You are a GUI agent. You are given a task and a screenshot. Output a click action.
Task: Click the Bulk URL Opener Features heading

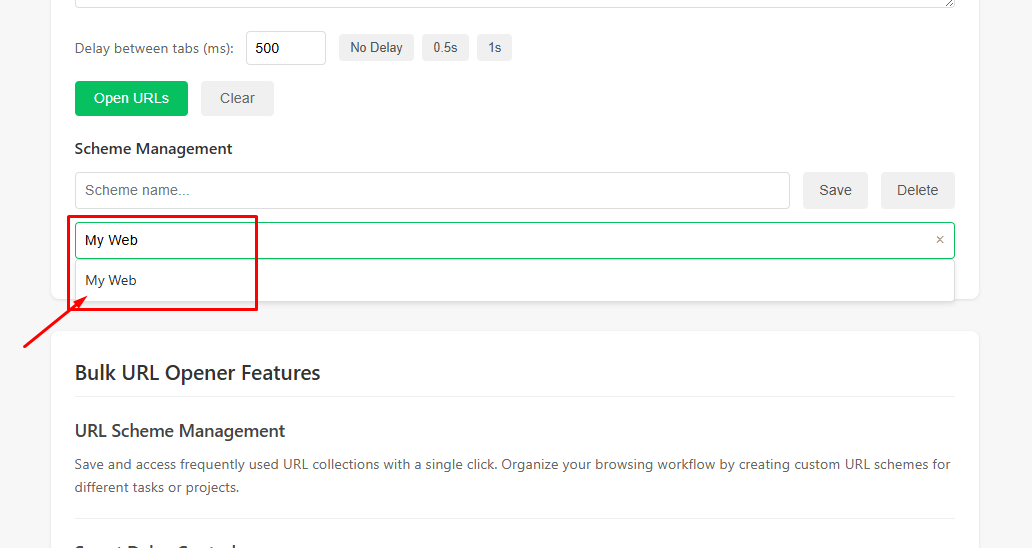pos(197,373)
